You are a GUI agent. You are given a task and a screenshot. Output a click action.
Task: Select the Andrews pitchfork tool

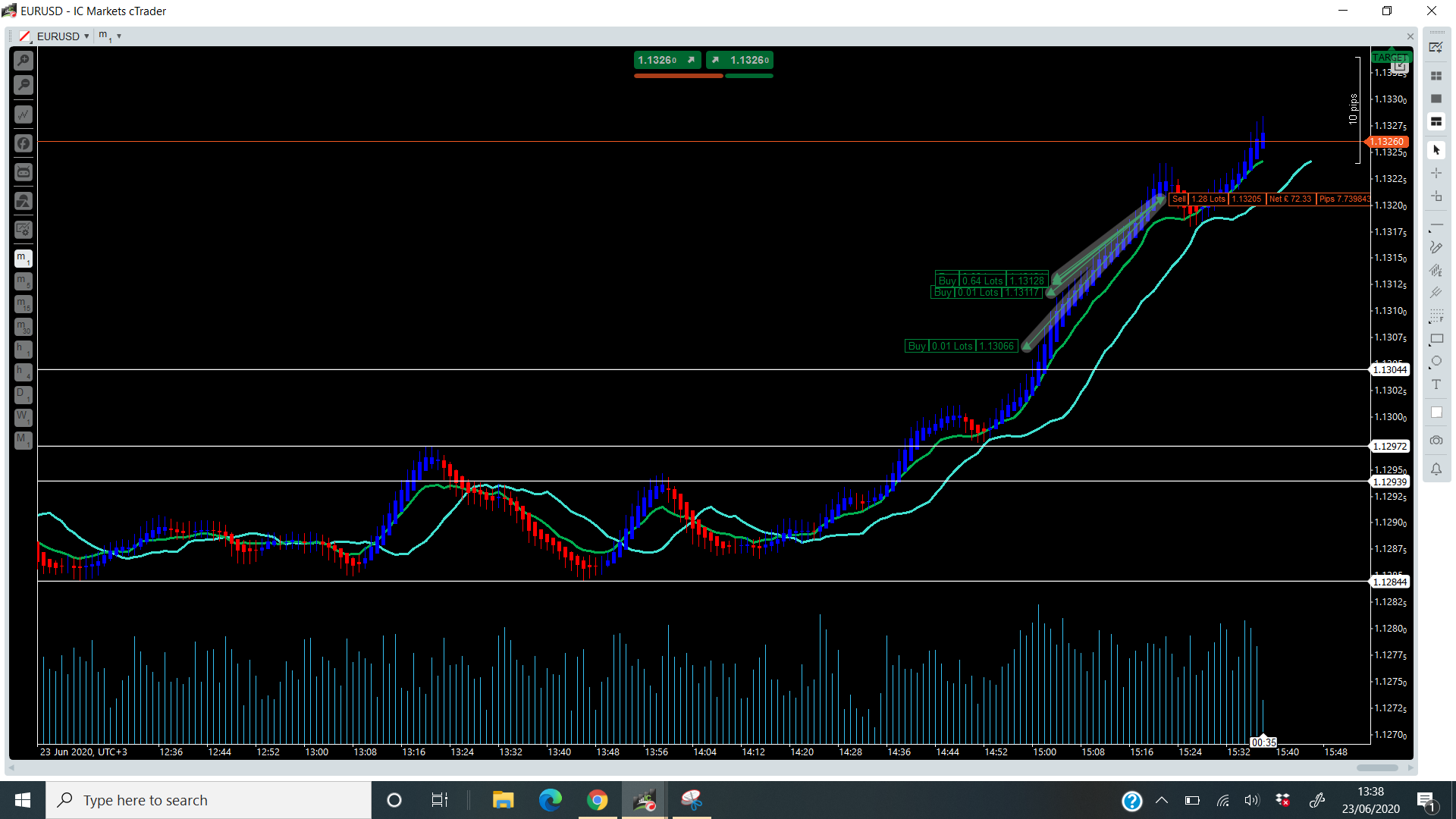tap(1436, 293)
